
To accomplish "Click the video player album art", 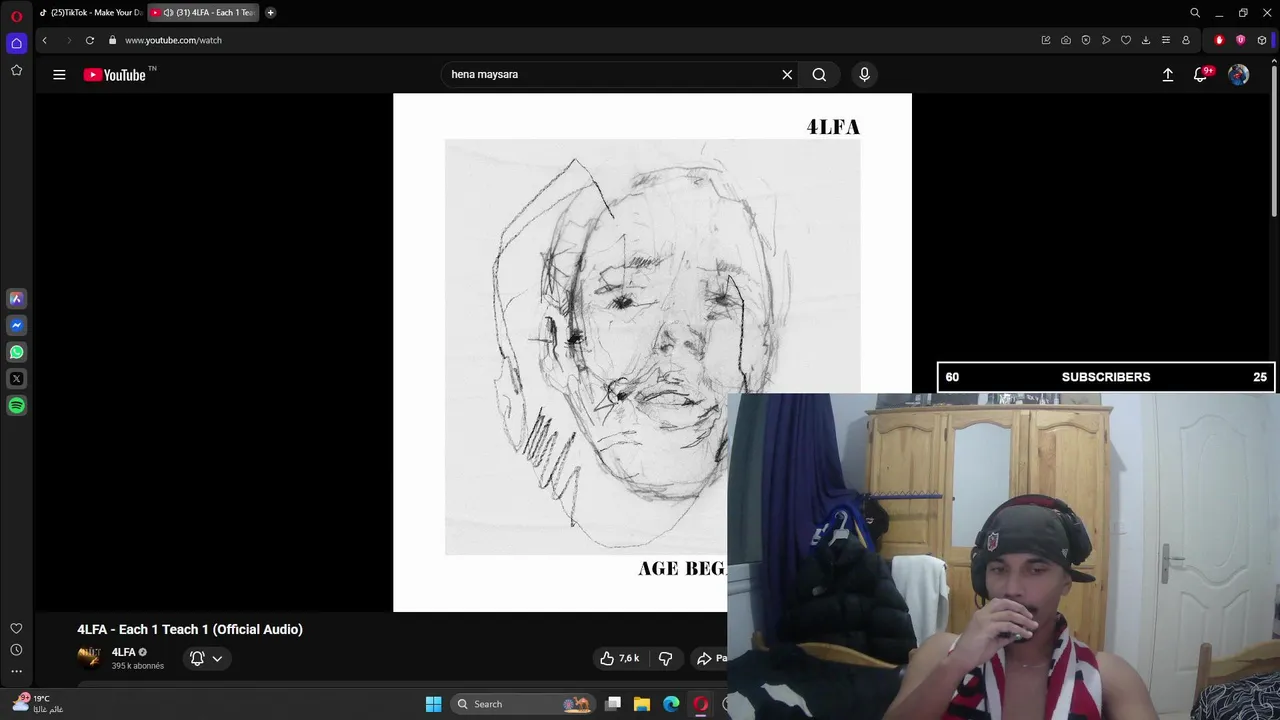I will click(652, 352).
